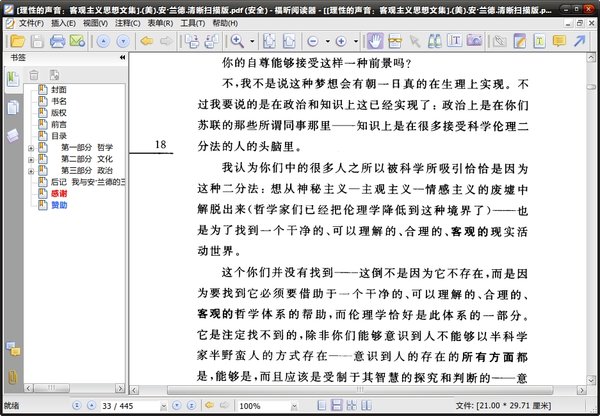
Task: Click the Save disk icon
Action: click(37, 41)
